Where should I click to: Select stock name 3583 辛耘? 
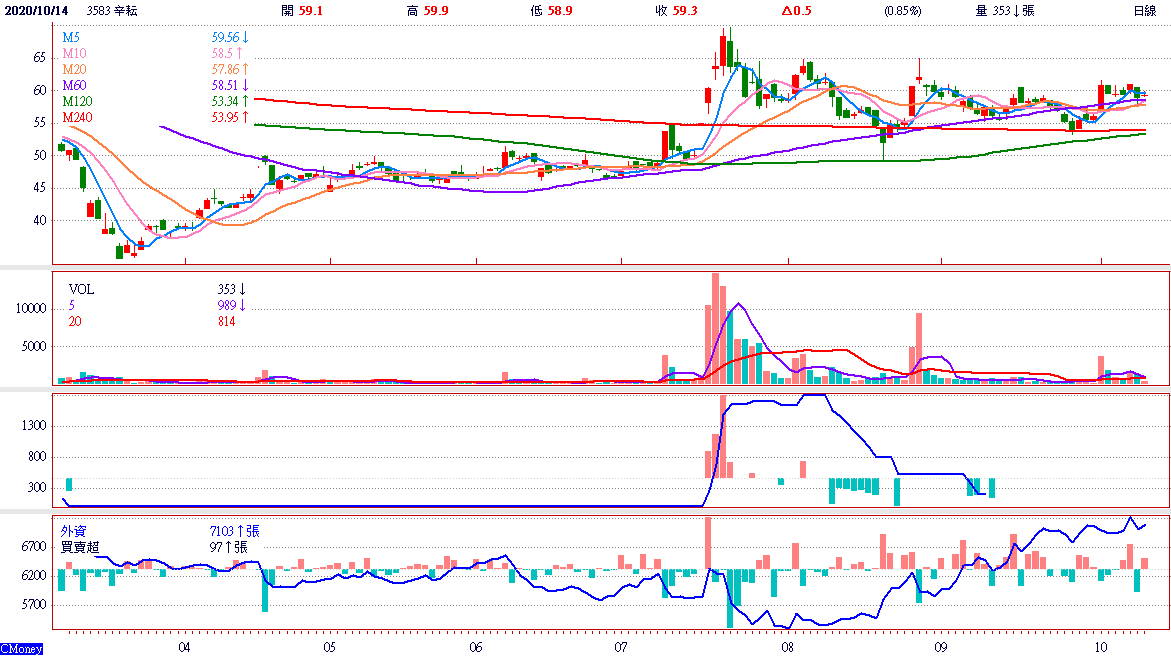tap(112, 11)
